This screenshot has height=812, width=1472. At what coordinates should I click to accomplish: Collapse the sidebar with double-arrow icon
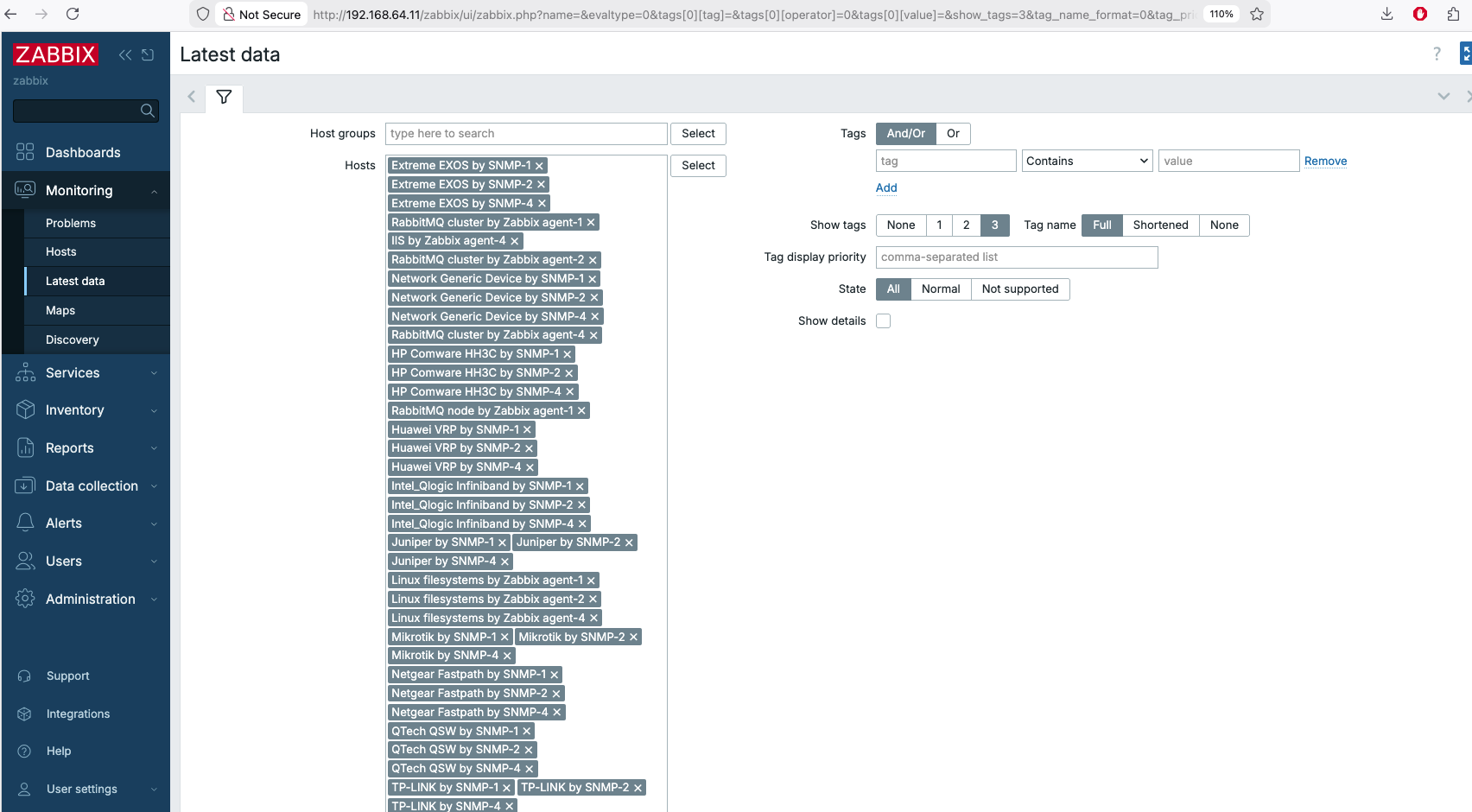(125, 54)
